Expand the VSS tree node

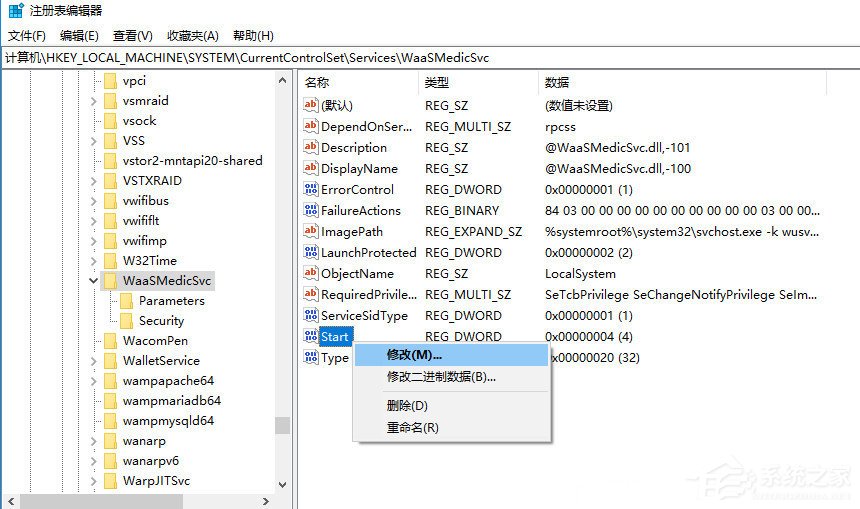pyautogui.click(x=93, y=142)
